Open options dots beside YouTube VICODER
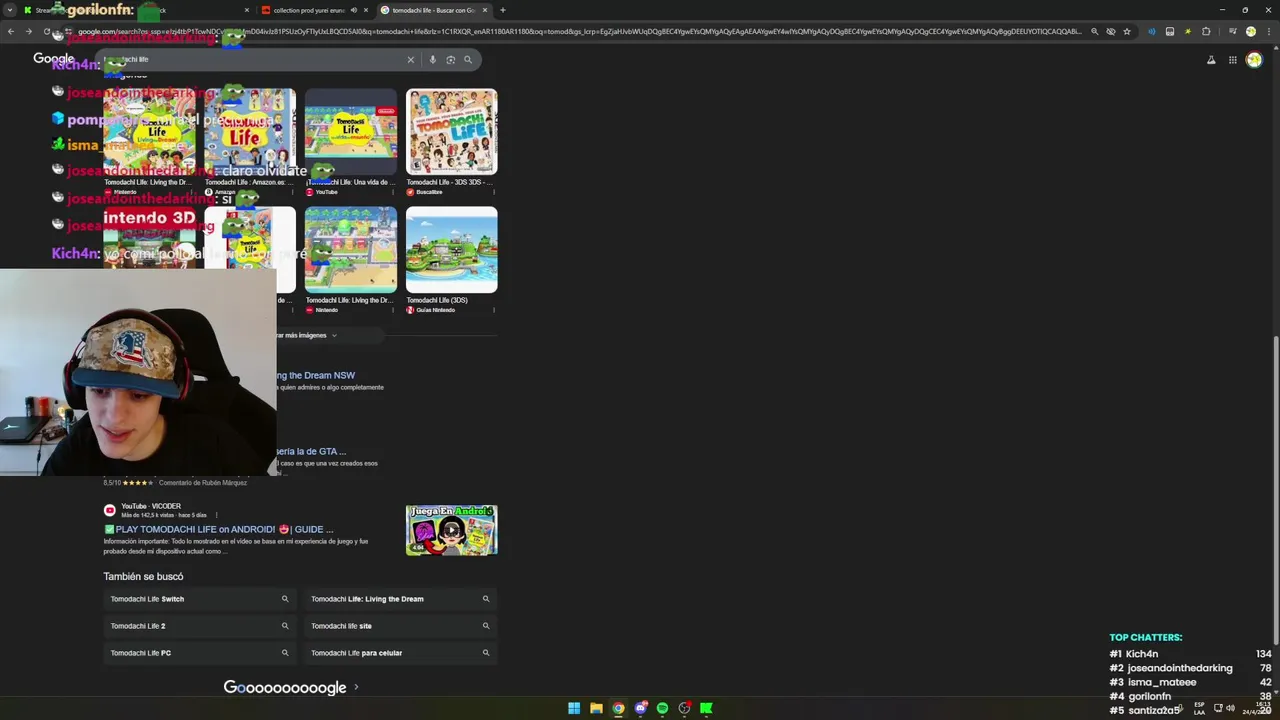The height and width of the screenshot is (720, 1280). [x=216, y=515]
